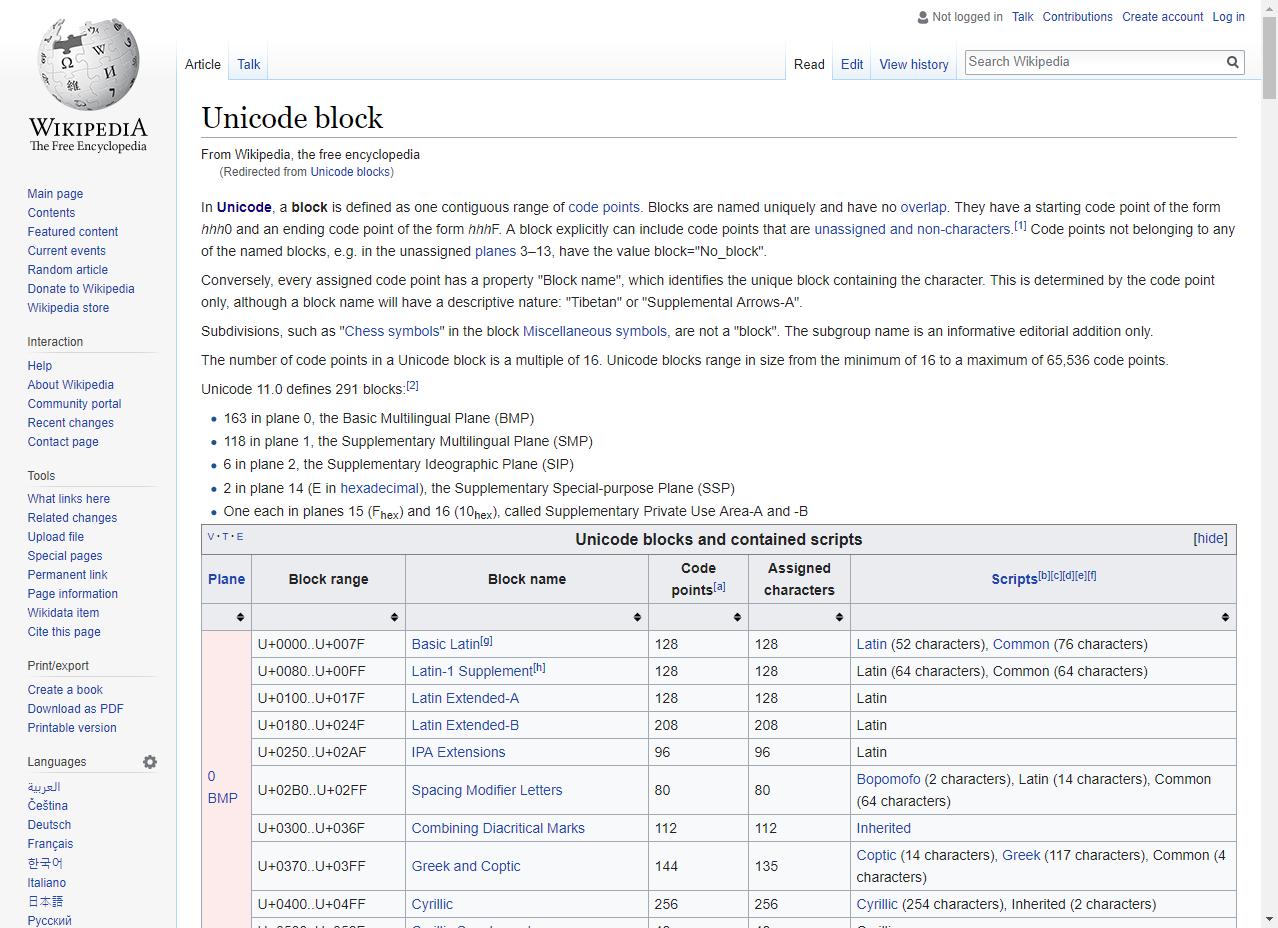Click the search magnifier icon
Viewport: 1278px width, 928px height.
click(1233, 62)
